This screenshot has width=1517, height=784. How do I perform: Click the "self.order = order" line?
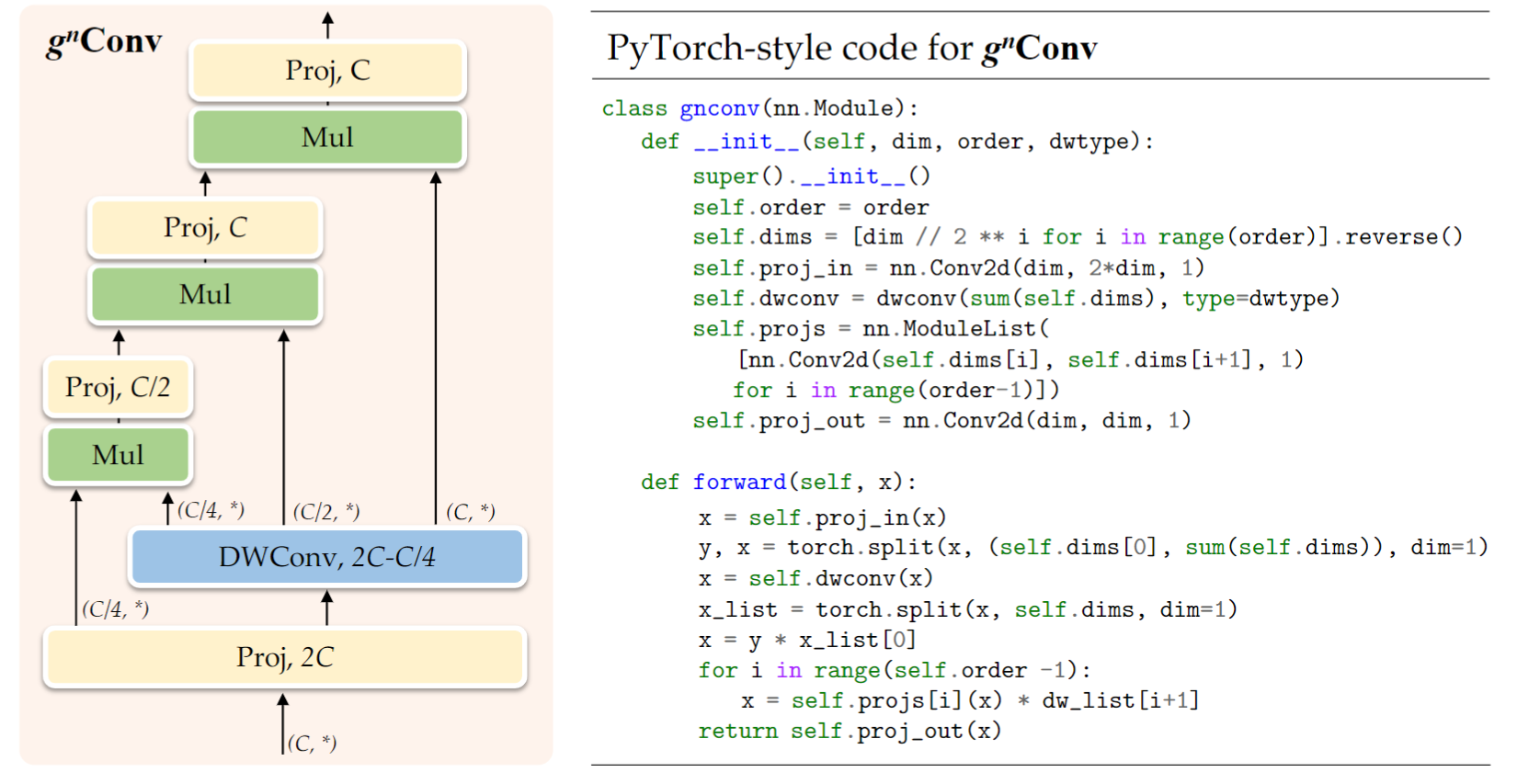(x=811, y=207)
